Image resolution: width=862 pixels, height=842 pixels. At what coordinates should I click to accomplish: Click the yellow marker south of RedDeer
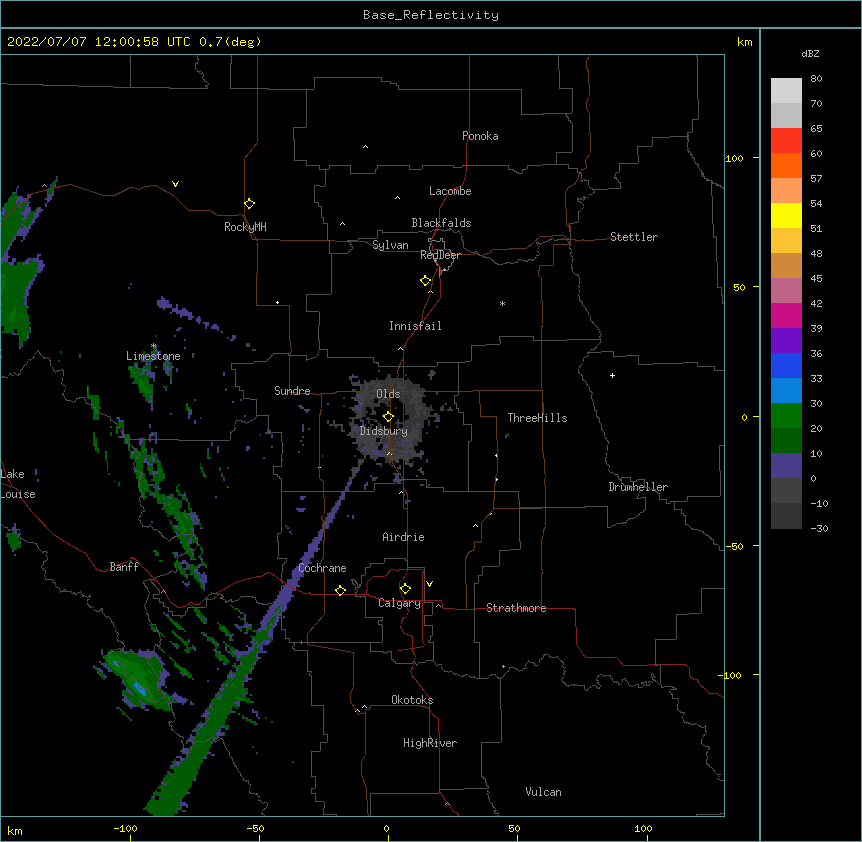(x=426, y=281)
